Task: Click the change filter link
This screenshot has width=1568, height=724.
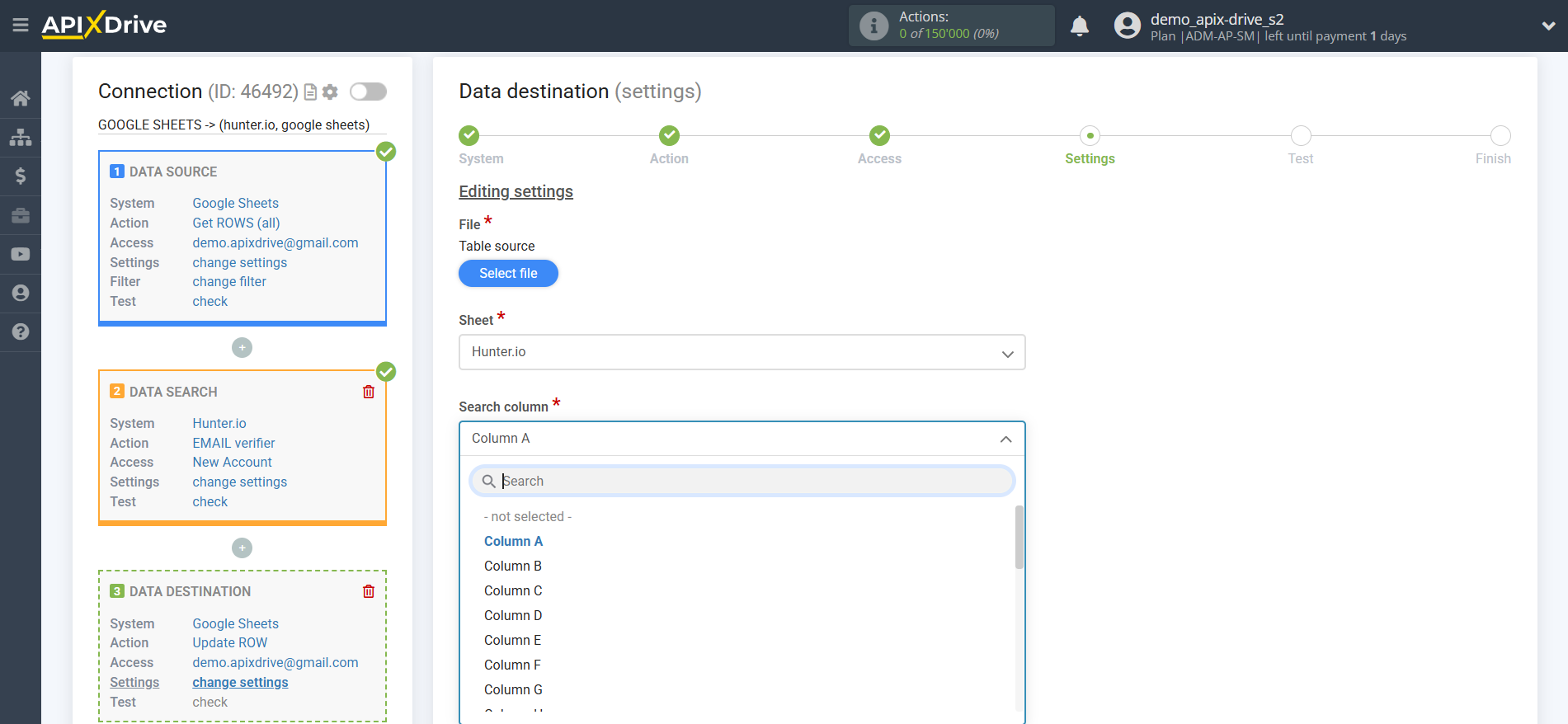Action: coord(229,281)
